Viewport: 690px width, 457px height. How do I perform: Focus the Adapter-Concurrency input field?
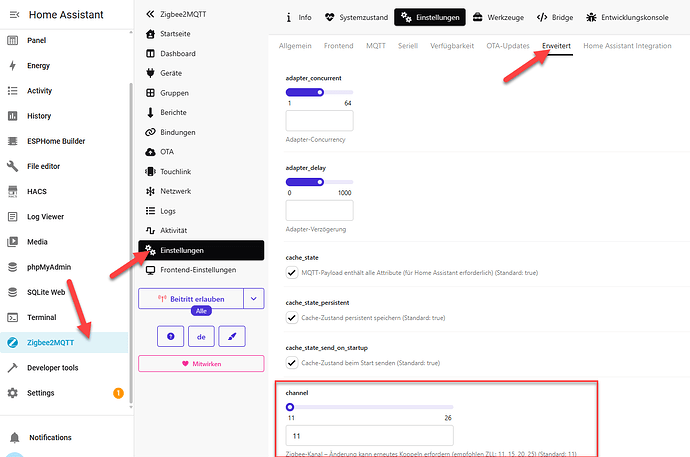319,121
